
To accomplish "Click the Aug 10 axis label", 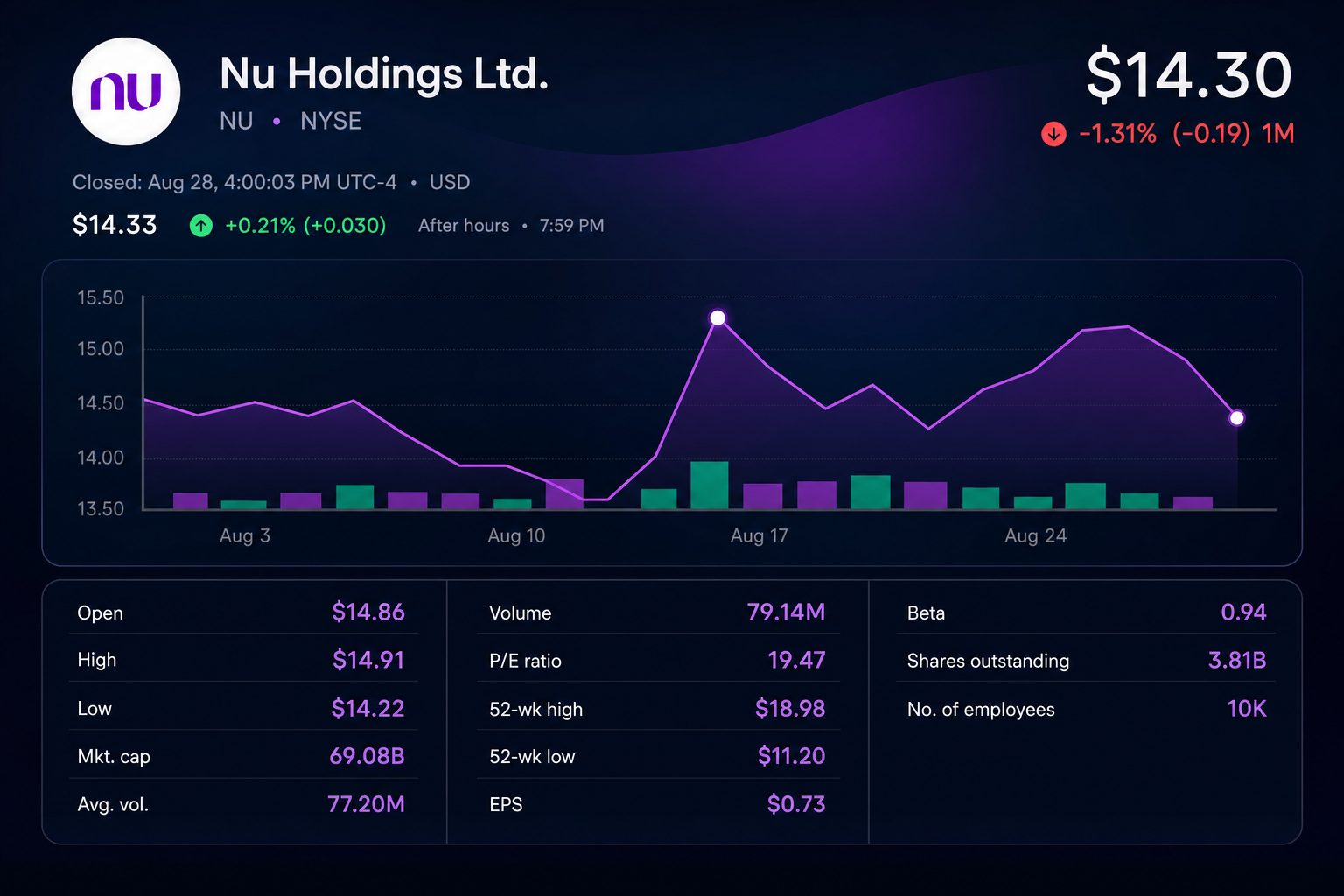I will coord(516,535).
